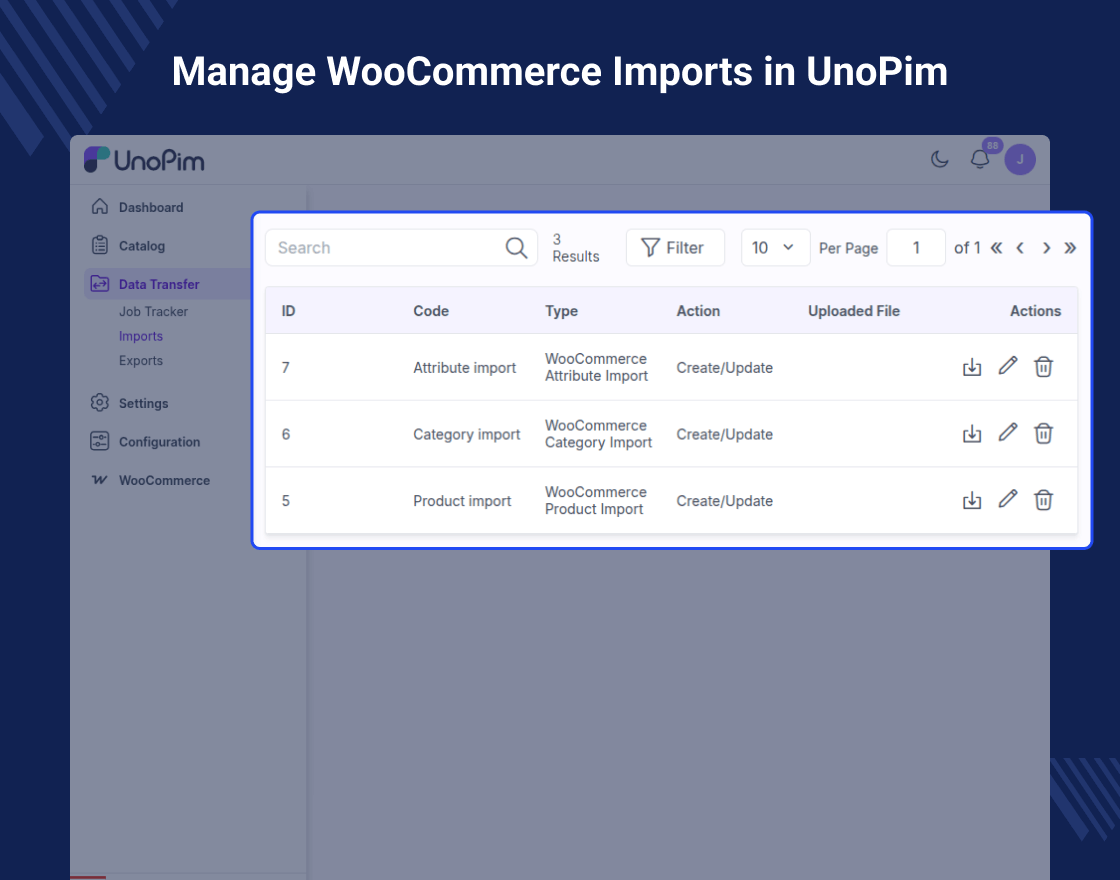The height and width of the screenshot is (880, 1120).
Task: Click the Configuration sliders icon
Action: [x=100, y=441]
